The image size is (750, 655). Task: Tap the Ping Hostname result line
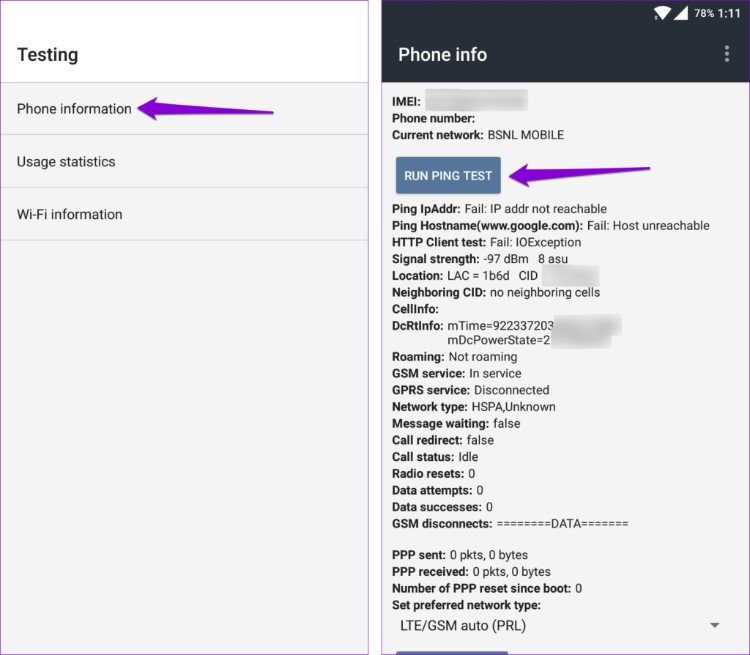[550, 226]
